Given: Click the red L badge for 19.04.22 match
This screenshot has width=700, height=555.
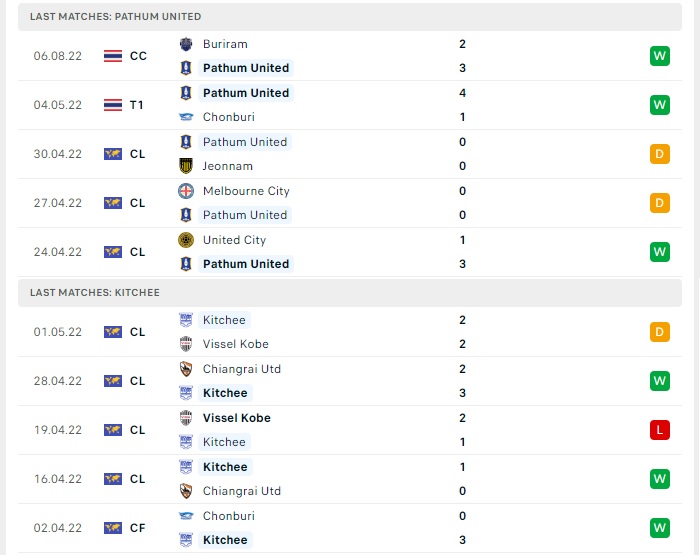Looking at the screenshot, I should (660, 430).
